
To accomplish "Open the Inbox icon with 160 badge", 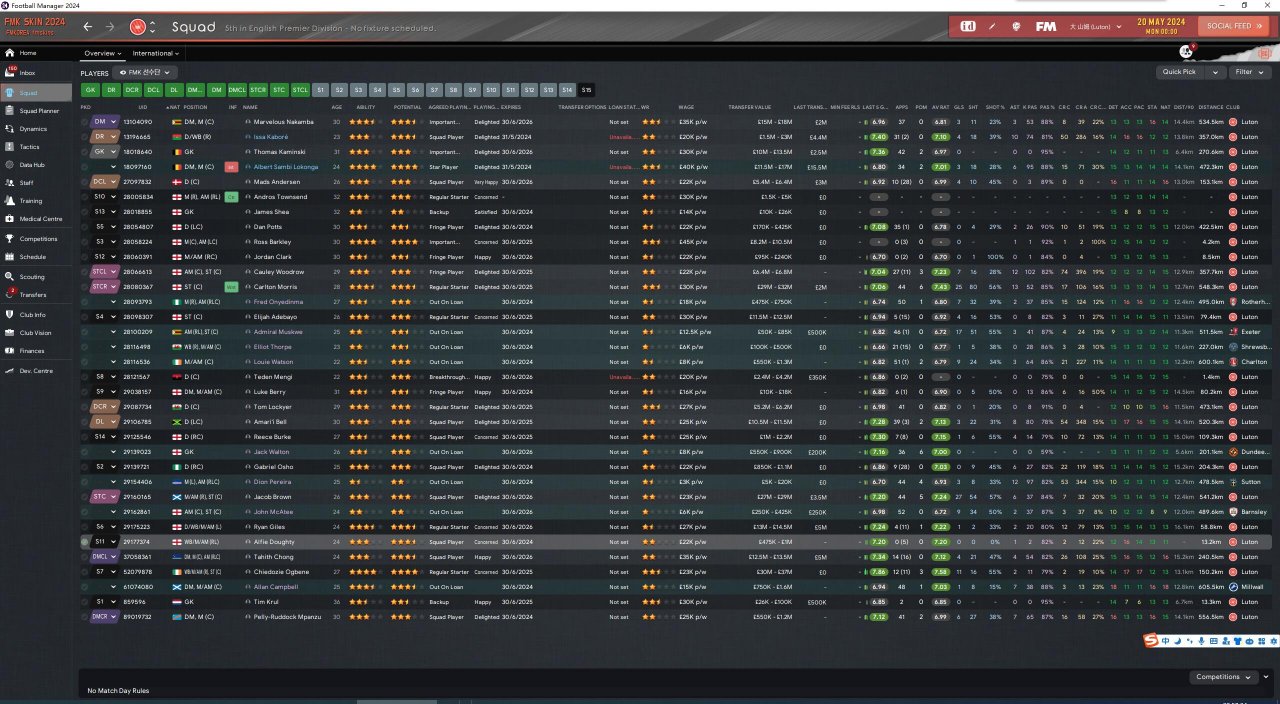I will [x=10, y=73].
